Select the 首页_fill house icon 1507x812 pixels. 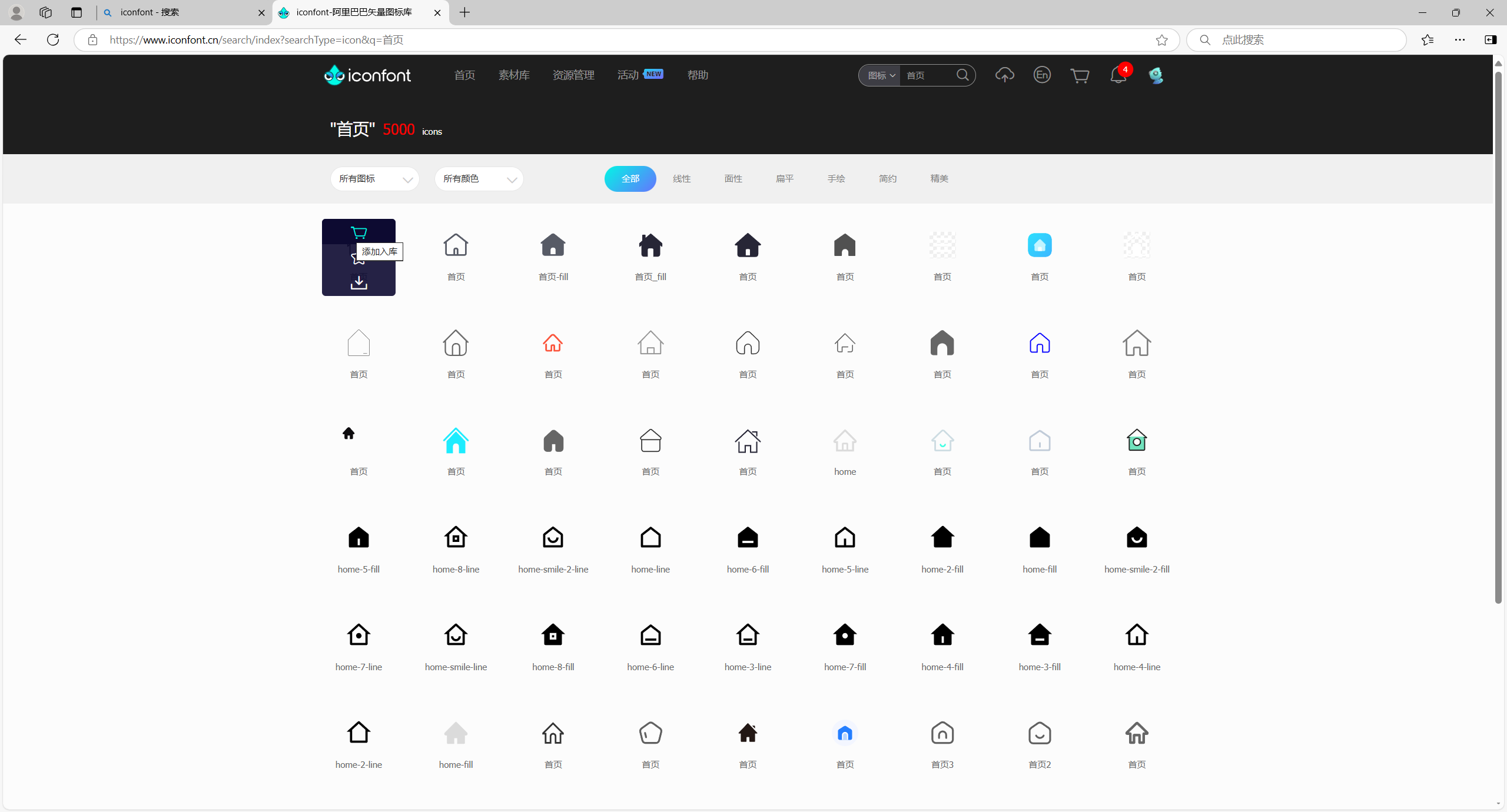click(x=650, y=245)
